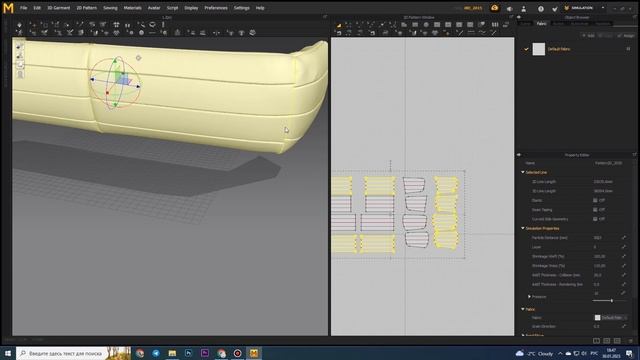Adjust the Pressure slider handle

[x=611, y=301]
